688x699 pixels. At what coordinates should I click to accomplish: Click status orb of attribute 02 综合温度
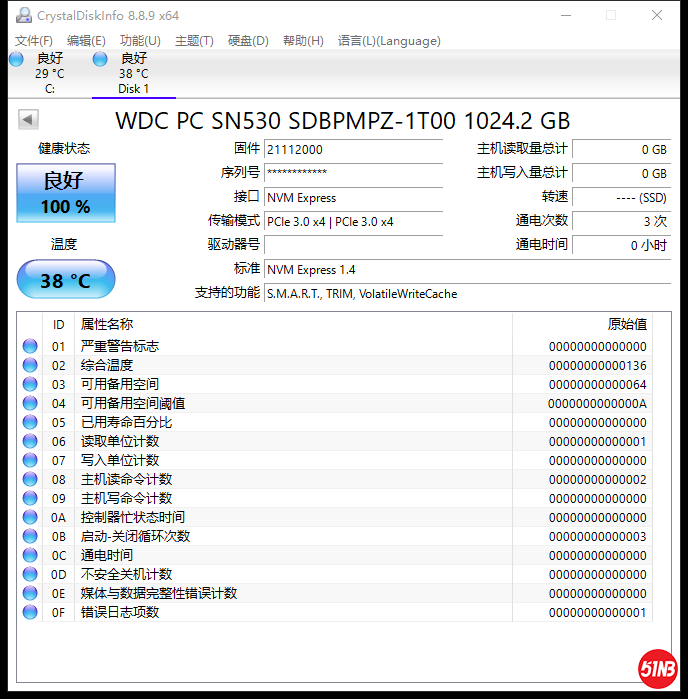[30, 365]
